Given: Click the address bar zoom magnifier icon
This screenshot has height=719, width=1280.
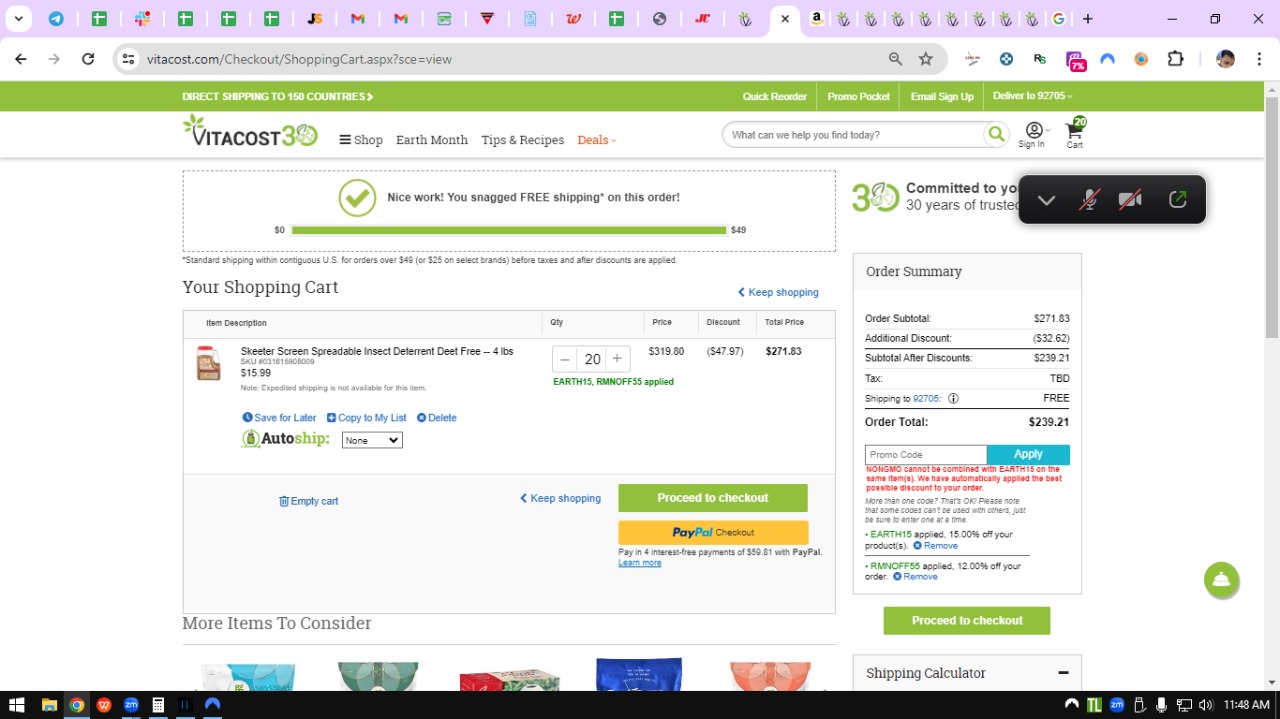Looking at the screenshot, I should point(895,59).
